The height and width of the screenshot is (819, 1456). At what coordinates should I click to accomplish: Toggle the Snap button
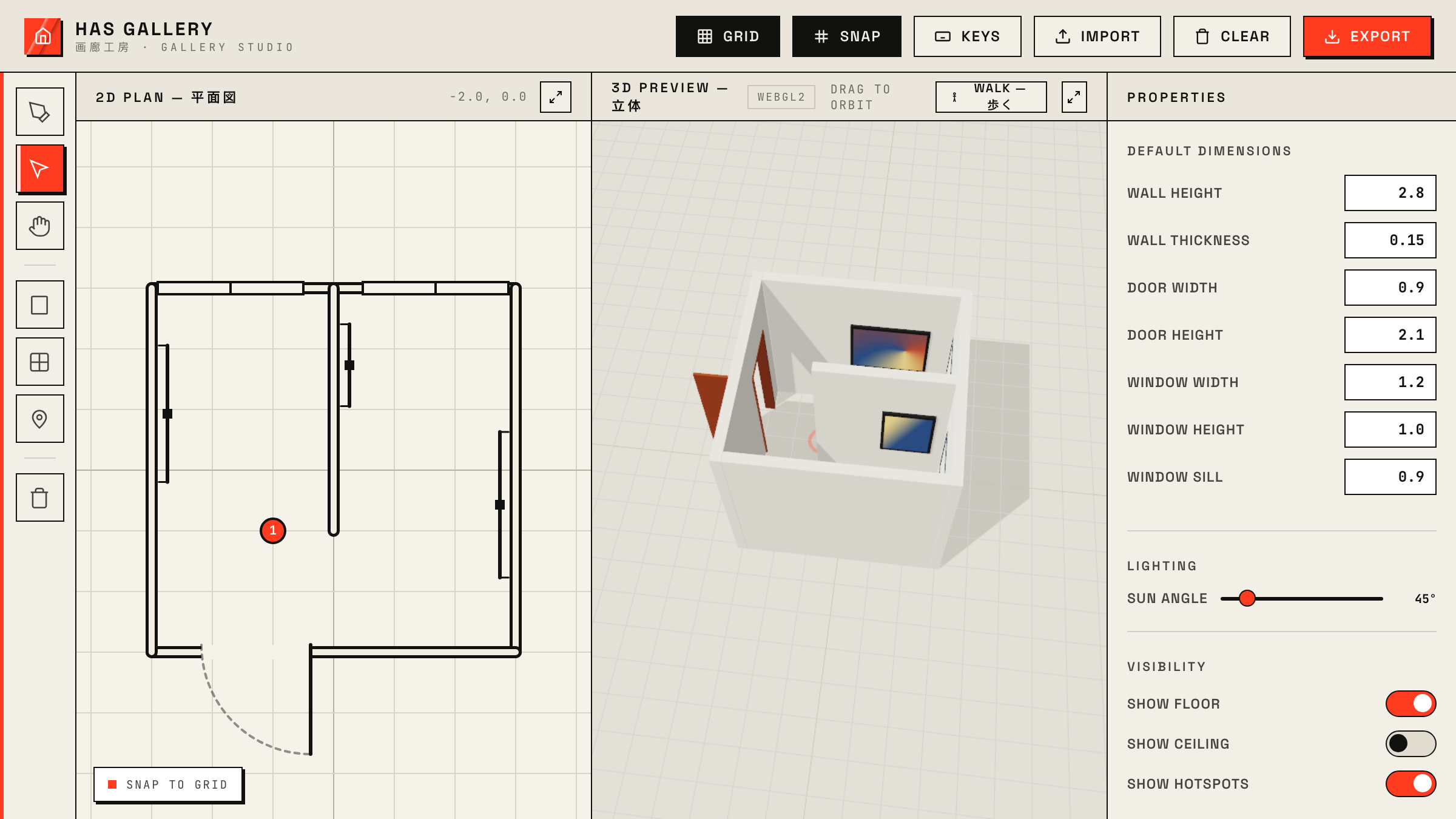[x=847, y=36]
